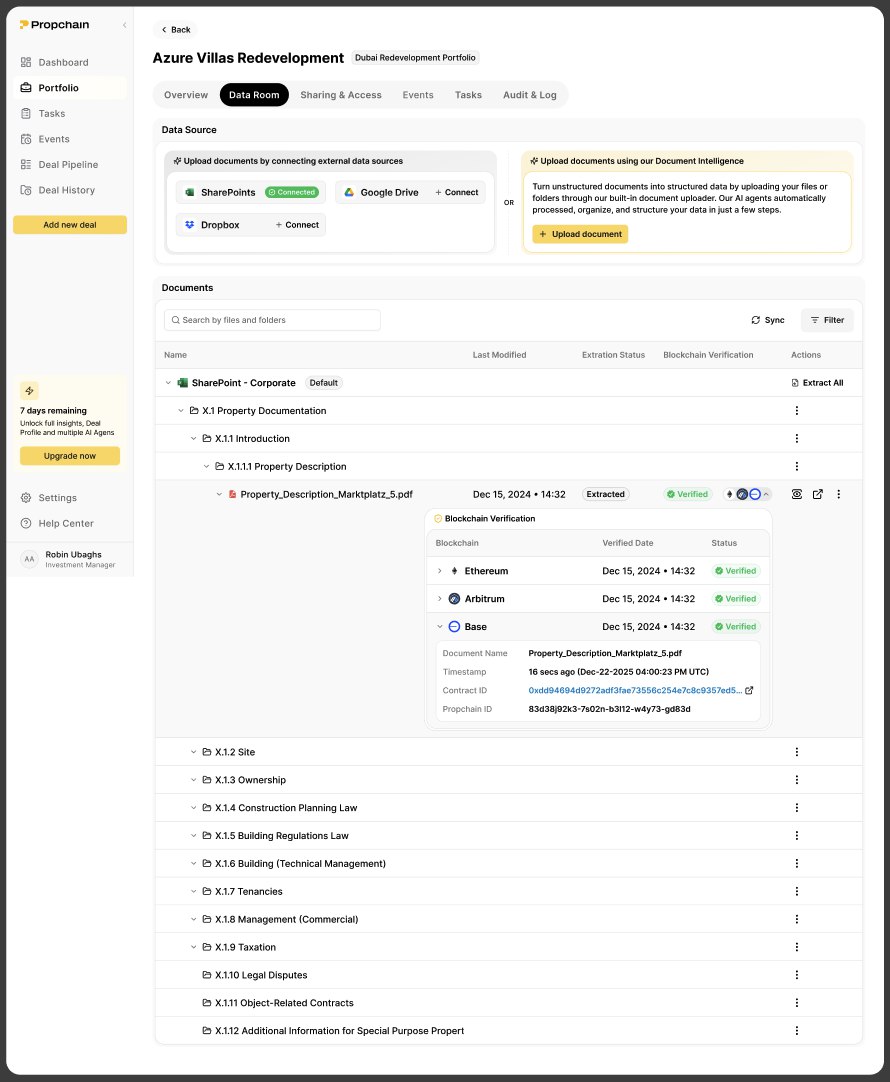Select Portfolio in the sidebar

tap(69, 88)
